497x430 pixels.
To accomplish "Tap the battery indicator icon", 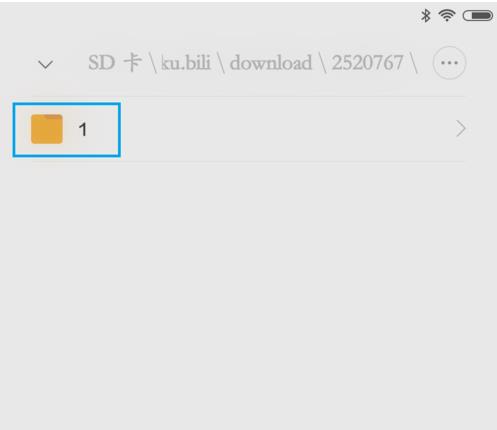I will [x=478, y=16].
